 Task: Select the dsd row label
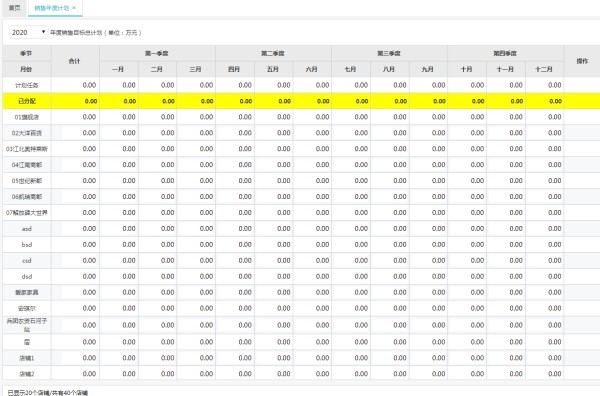pos(27,277)
